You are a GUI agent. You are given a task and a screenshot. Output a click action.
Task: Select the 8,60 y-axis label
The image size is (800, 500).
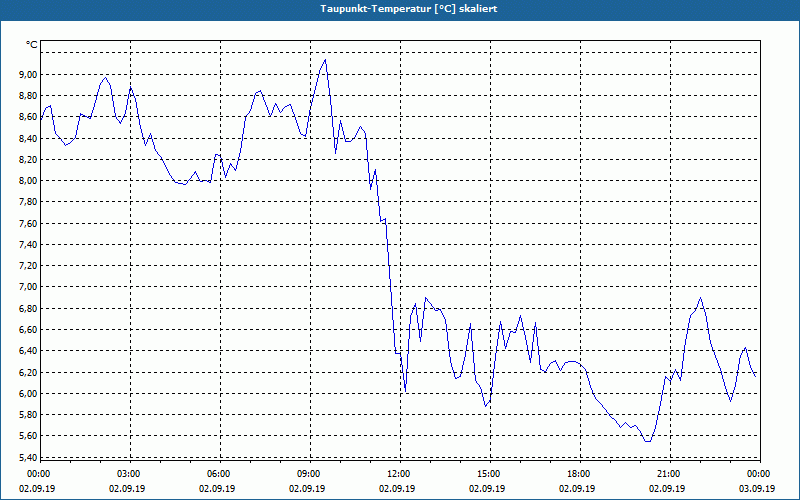[x=27, y=117]
